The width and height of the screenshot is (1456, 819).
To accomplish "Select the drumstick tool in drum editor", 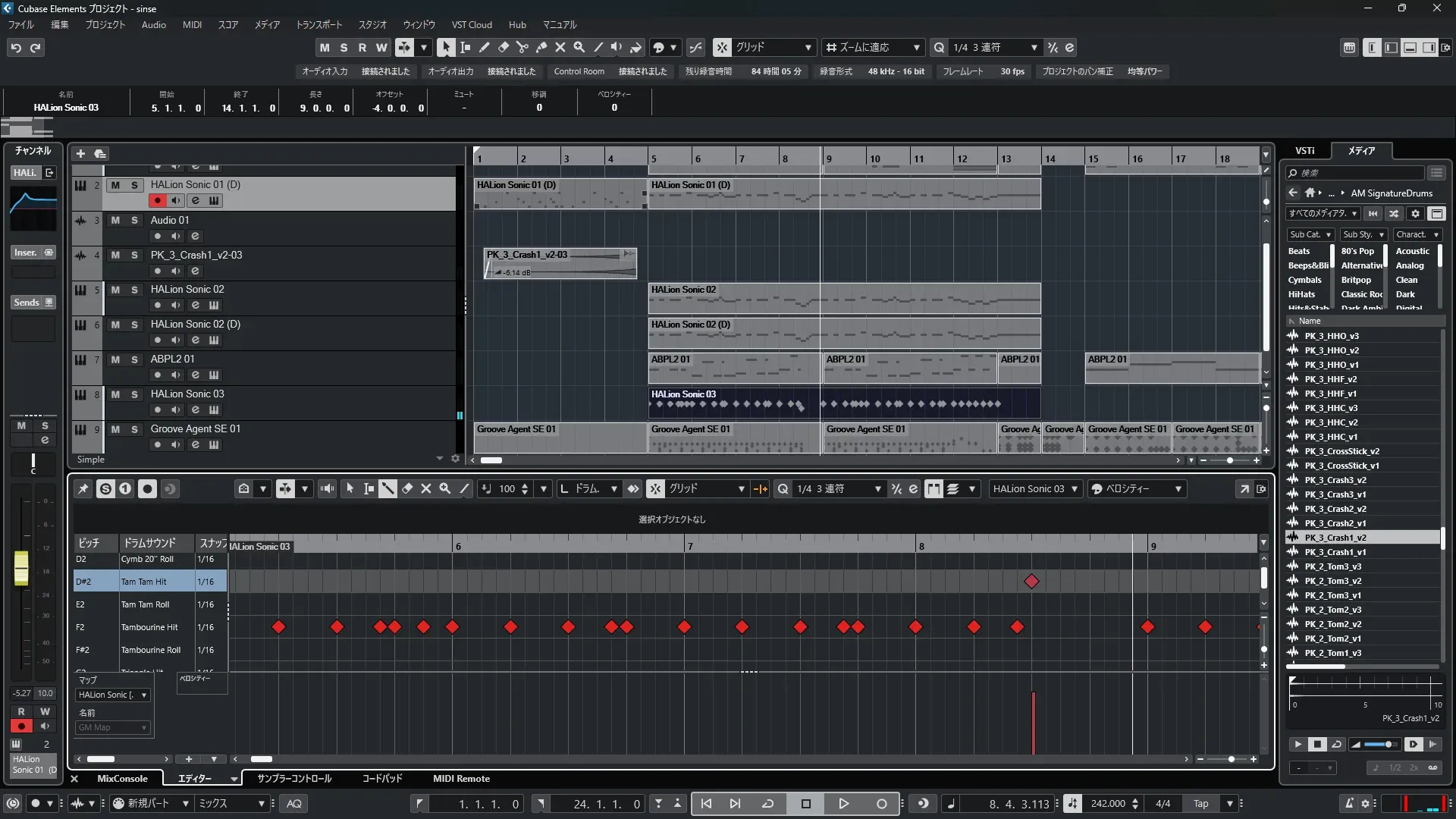I will pos(388,489).
